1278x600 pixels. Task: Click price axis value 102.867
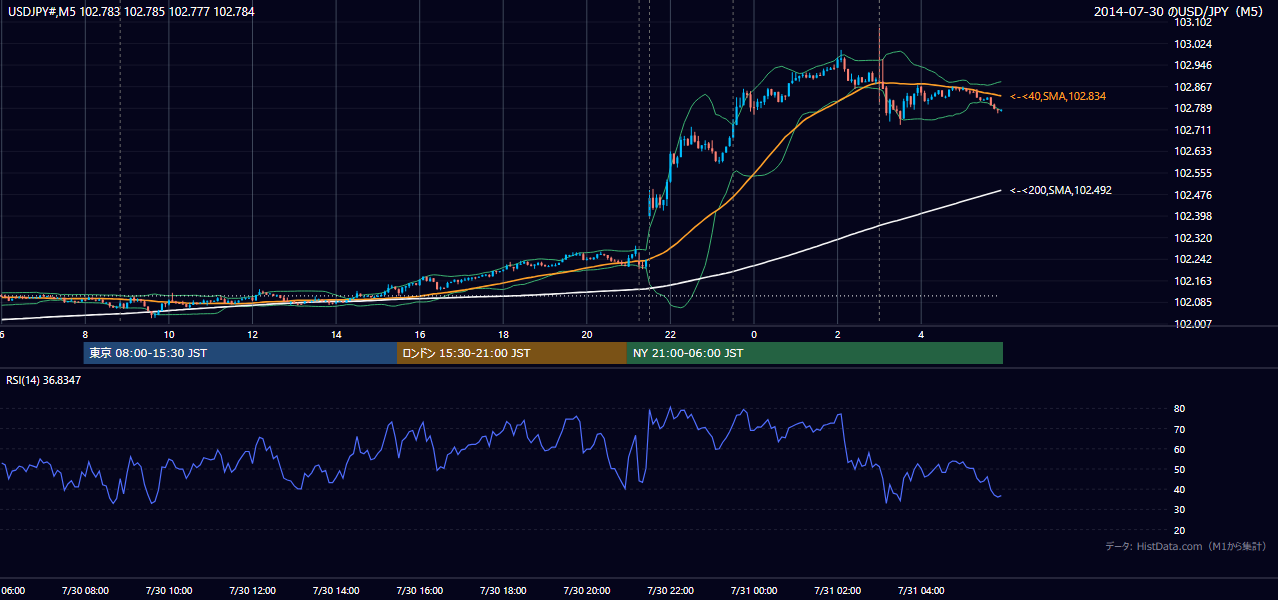1192,87
